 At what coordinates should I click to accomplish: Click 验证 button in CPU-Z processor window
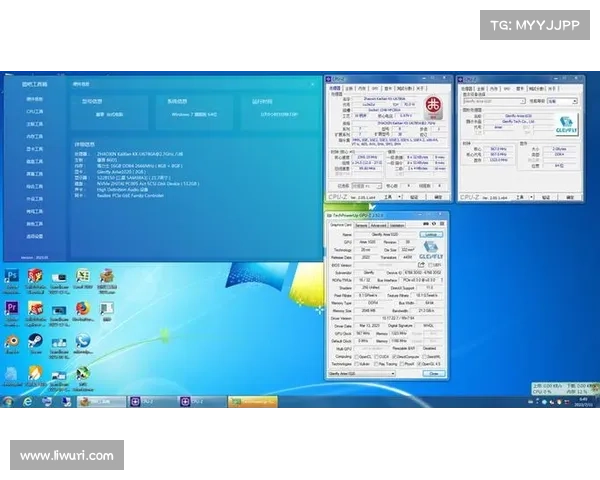(x=414, y=197)
